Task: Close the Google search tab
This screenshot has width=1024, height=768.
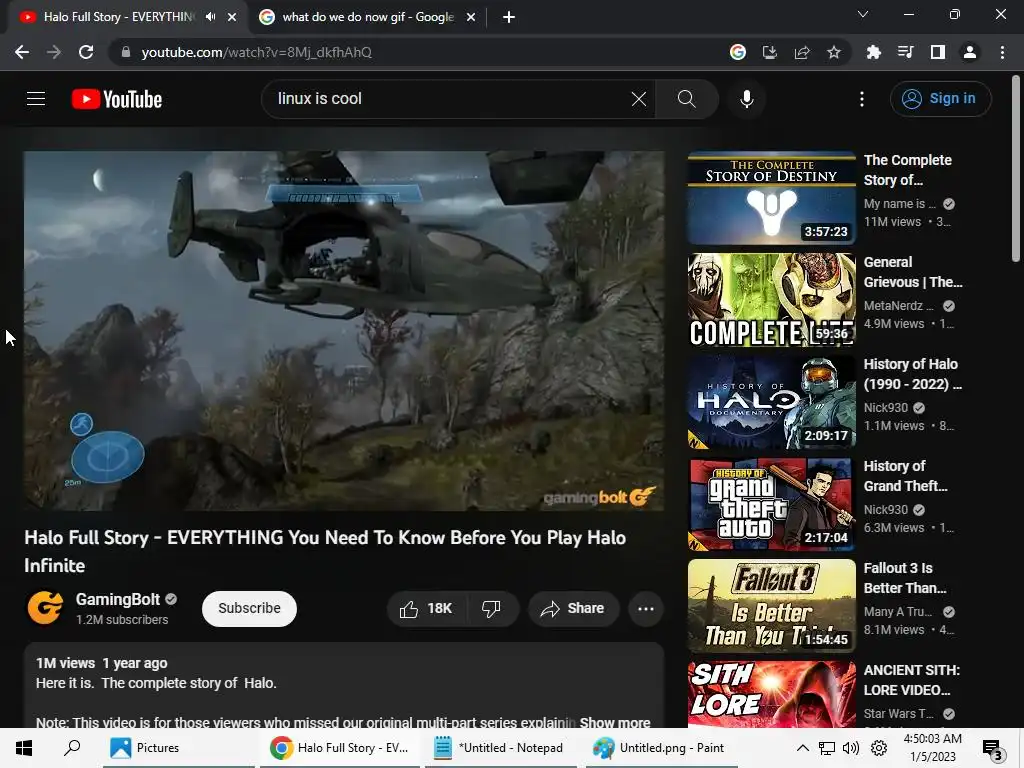Action: [471, 17]
